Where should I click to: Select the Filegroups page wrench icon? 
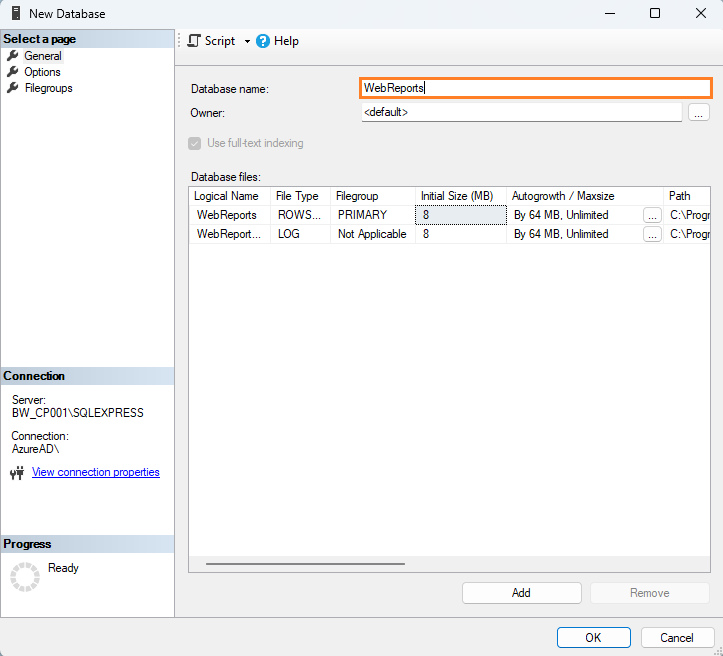[x=12, y=88]
